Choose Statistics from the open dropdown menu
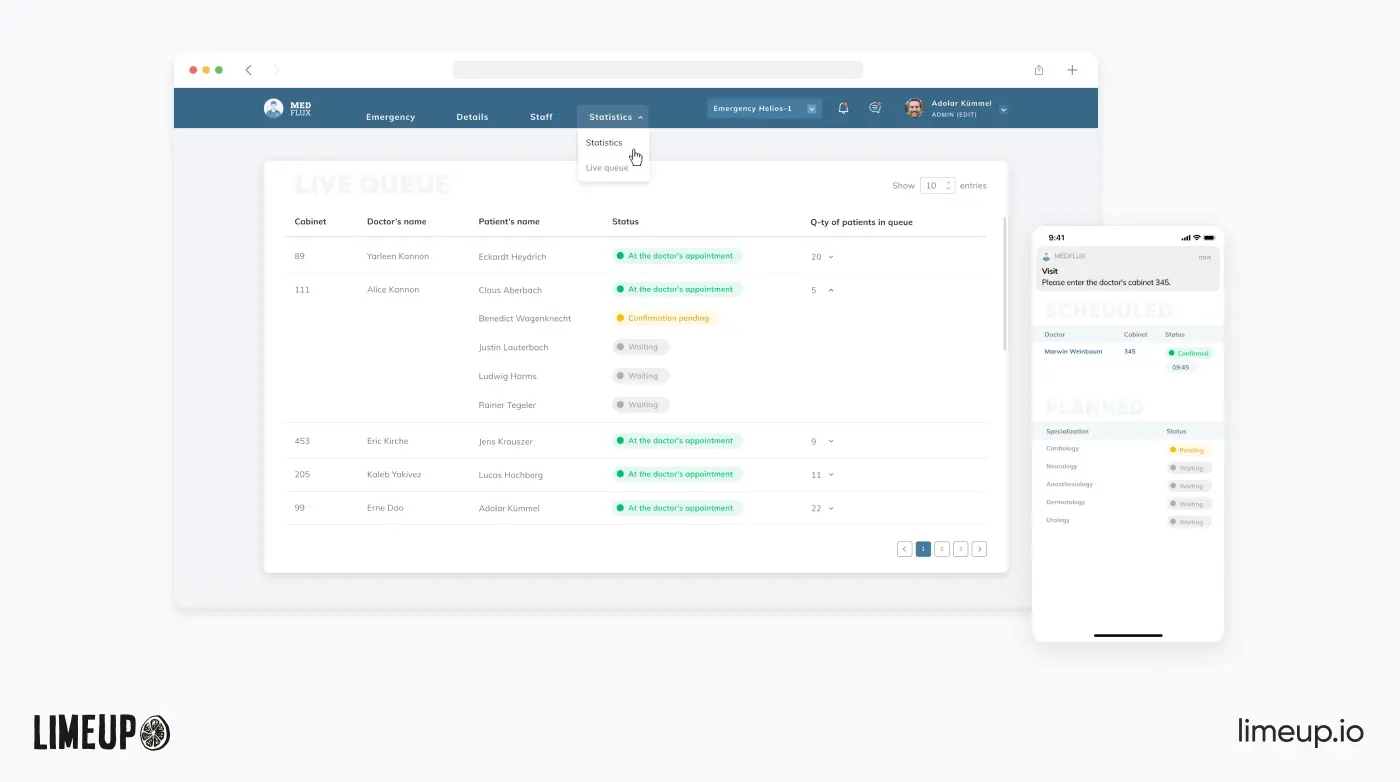This screenshot has width=1400, height=782. 603,142
